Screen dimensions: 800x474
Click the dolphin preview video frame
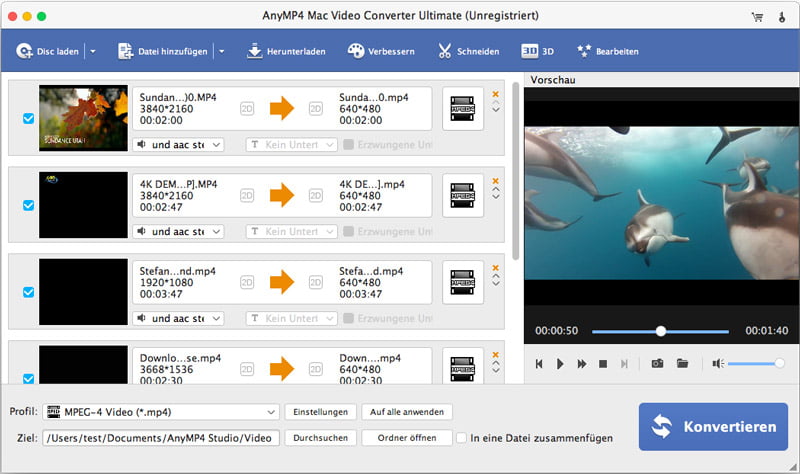point(662,203)
